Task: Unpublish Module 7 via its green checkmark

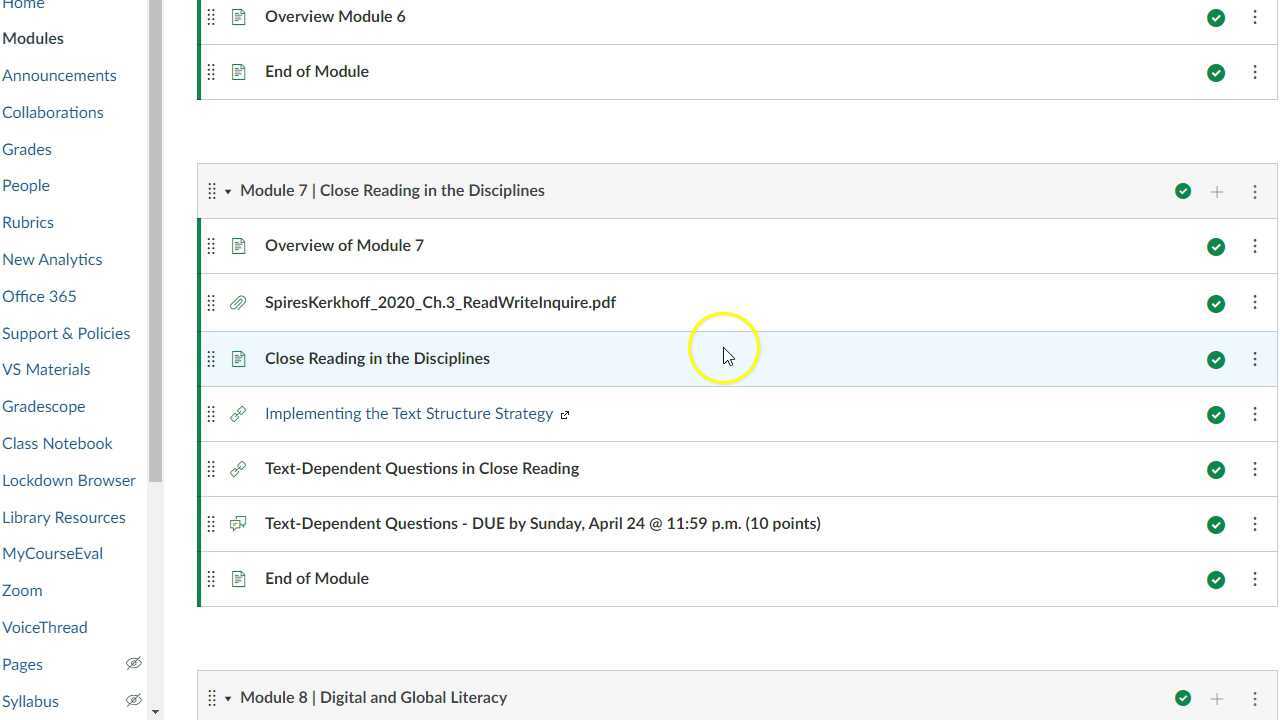Action: [1183, 190]
